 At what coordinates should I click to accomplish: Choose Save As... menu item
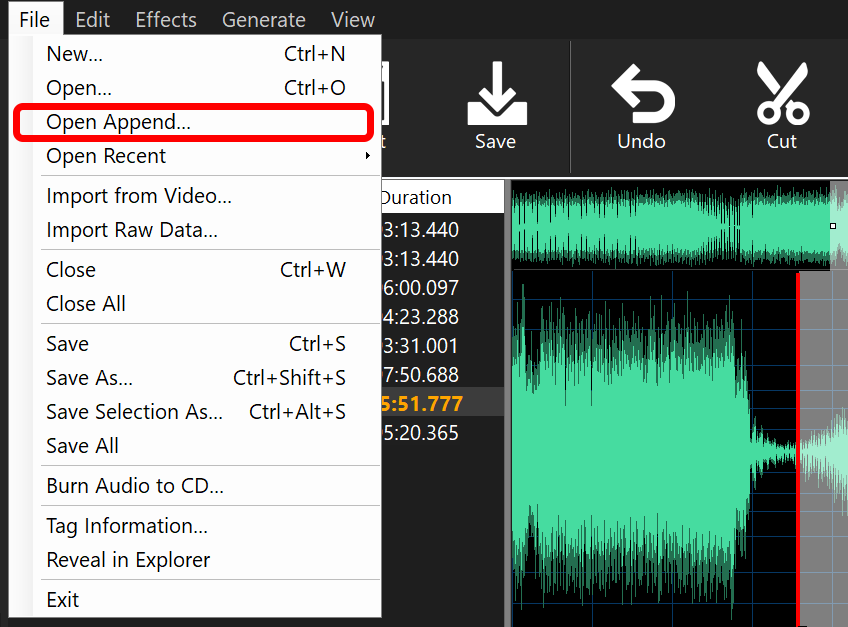197,378
